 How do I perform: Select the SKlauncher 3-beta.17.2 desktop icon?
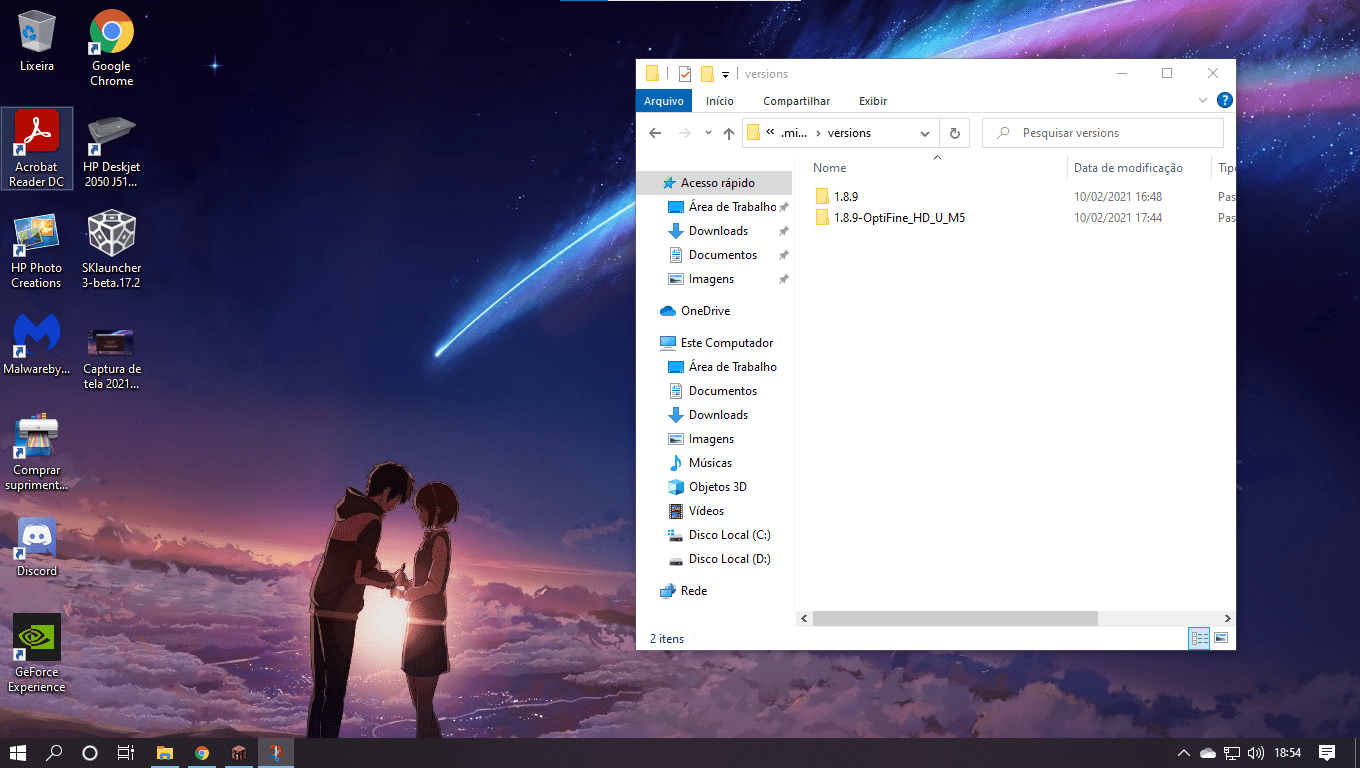click(112, 250)
